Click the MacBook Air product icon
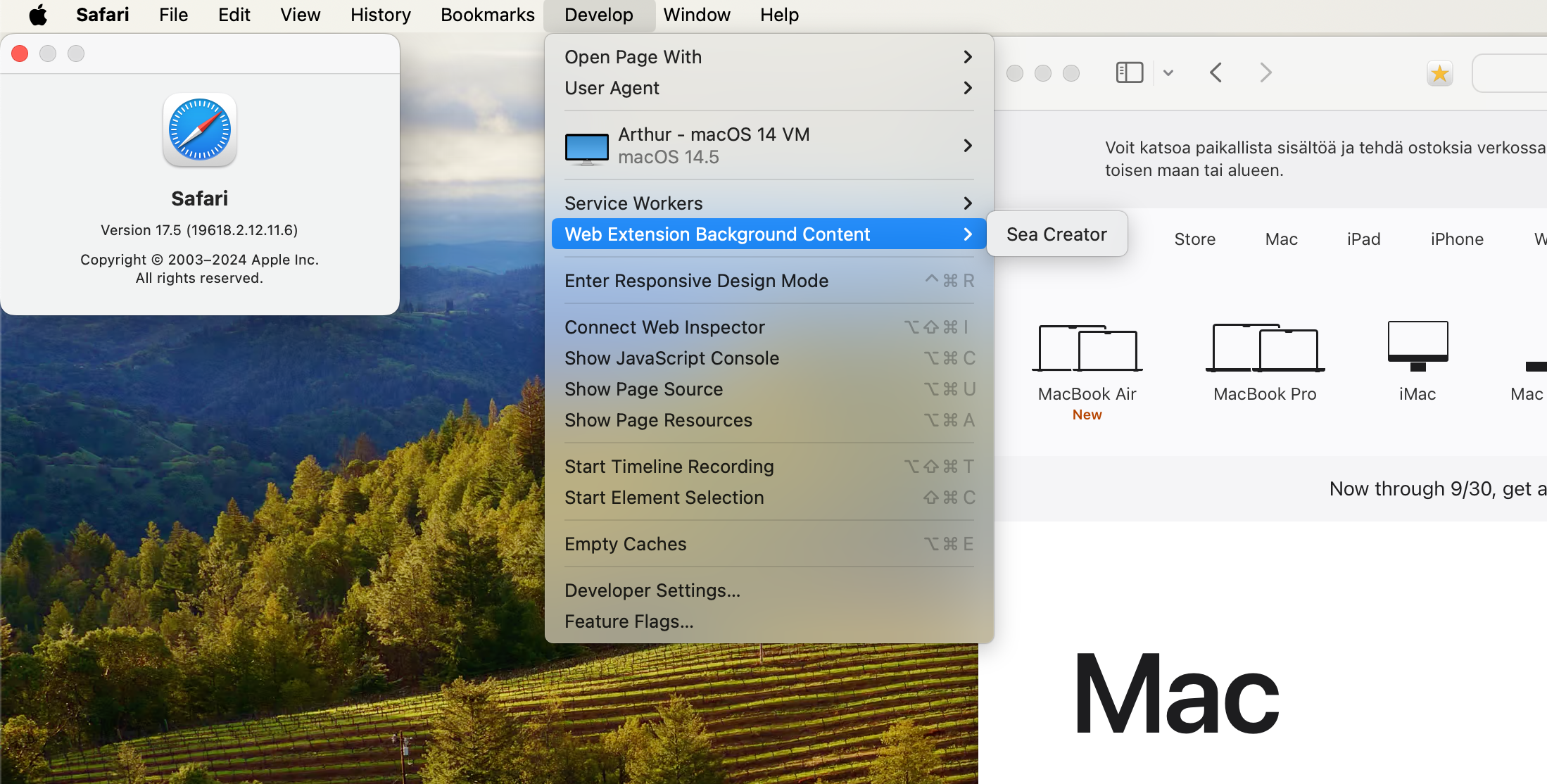1547x784 pixels. pyautogui.click(x=1087, y=348)
